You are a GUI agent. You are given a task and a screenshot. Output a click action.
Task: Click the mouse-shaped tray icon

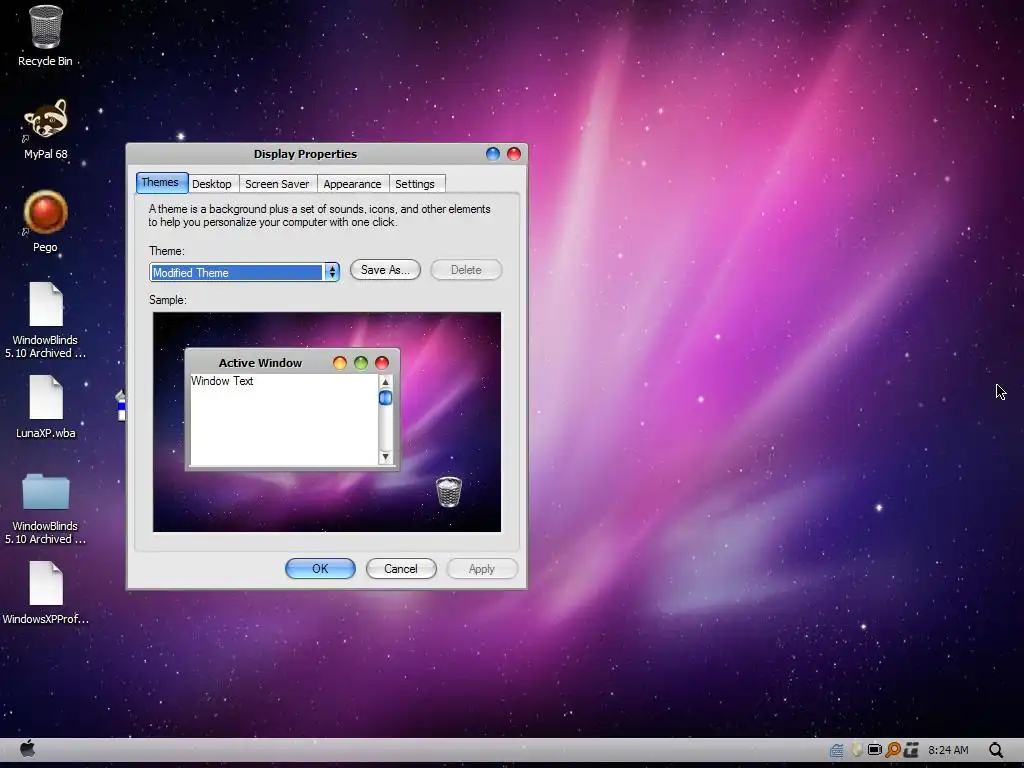pos(856,750)
